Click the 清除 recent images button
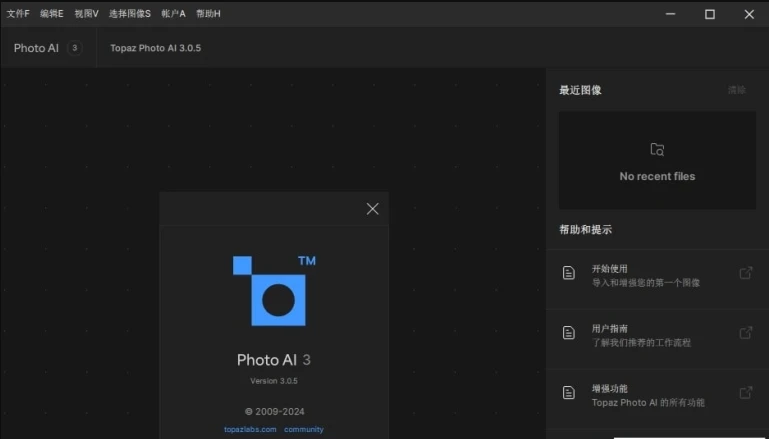Screen dimensions: 769x439 pos(737,90)
